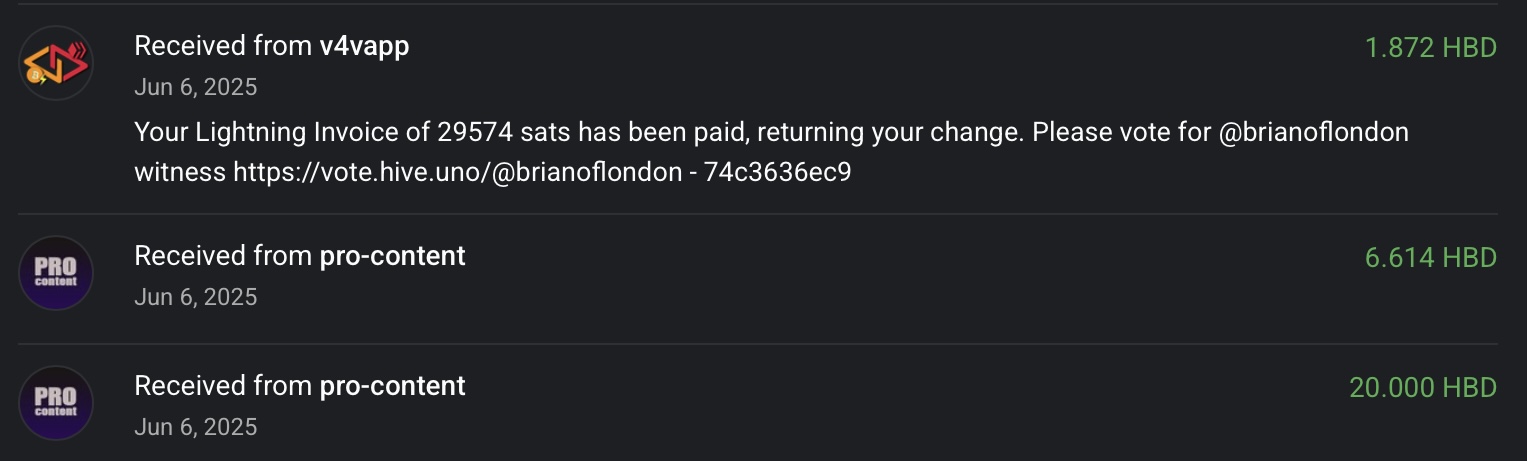
Task: Select the Lightning Invoice memo text
Action: point(771,152)
